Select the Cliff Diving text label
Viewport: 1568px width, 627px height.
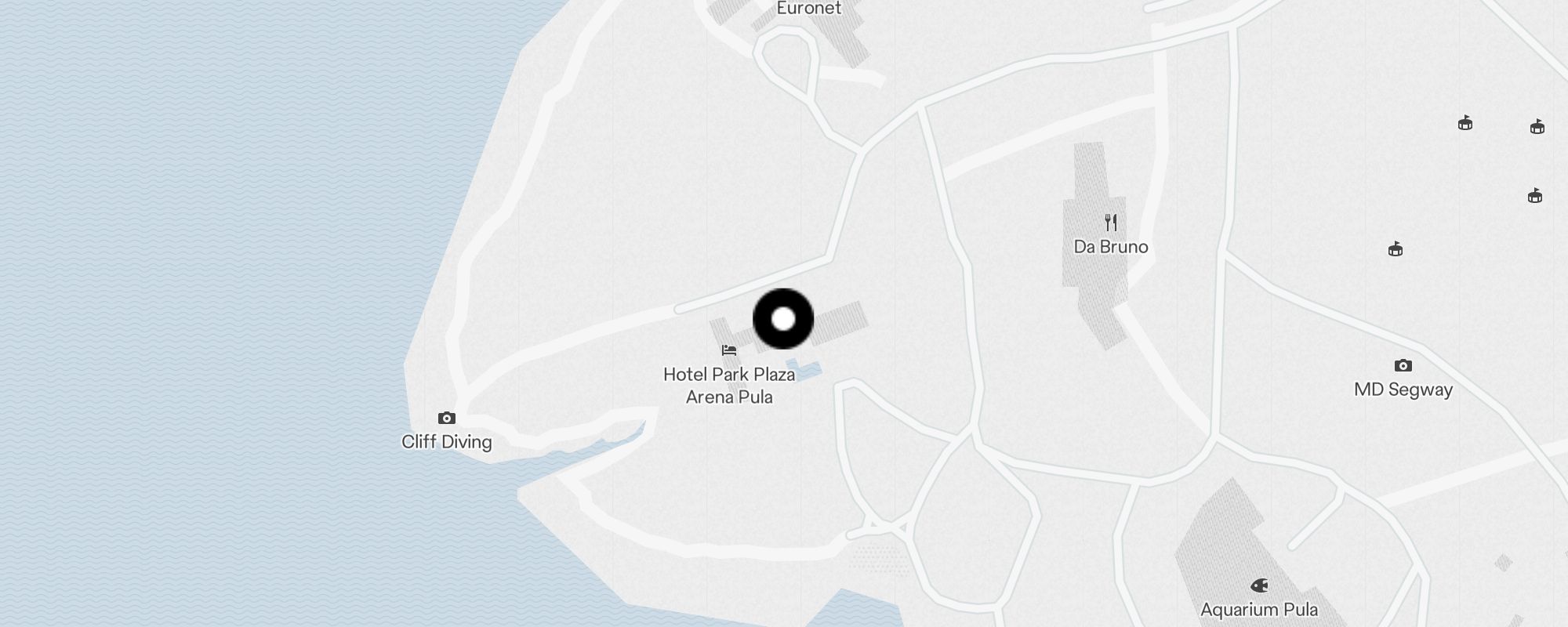pyautogui.click(x=447, y=442)
